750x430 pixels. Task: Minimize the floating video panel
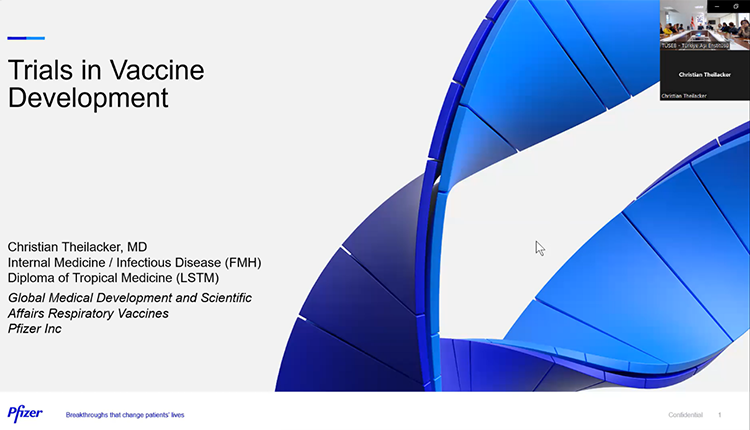tap(717, 6)
